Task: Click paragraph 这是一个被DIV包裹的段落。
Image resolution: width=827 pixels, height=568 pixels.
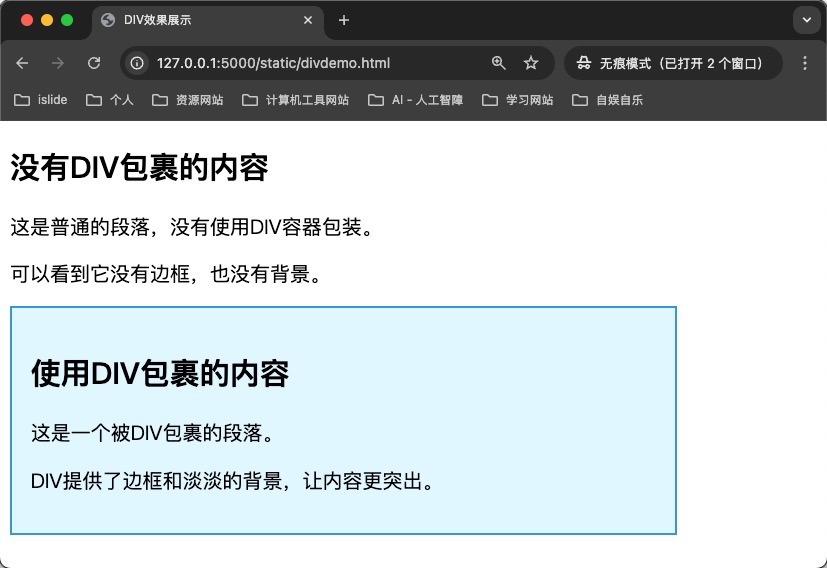Action: (x=152, y=433)
